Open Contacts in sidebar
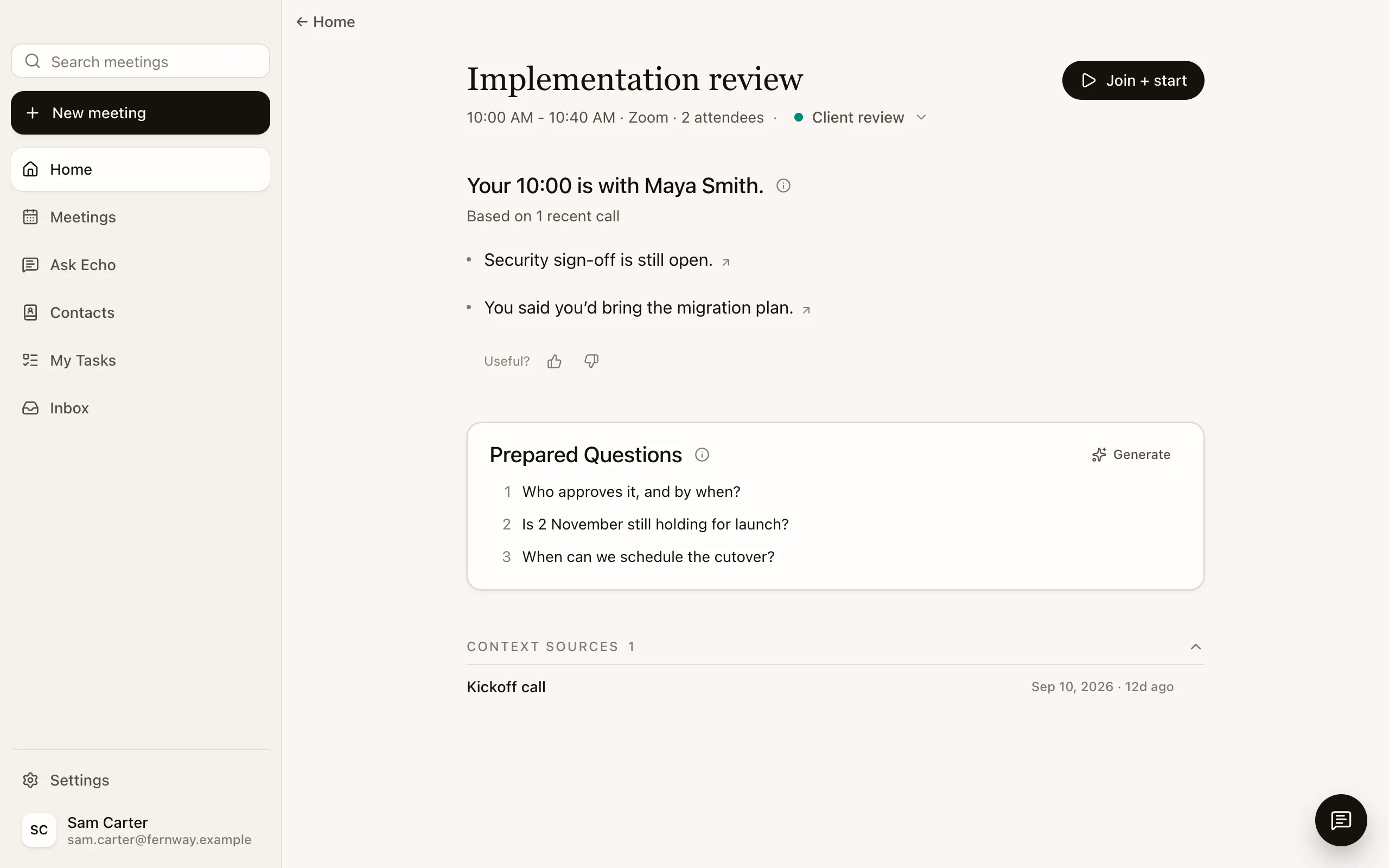Image resolution: width=1389 pixels, height=868 pixels. tap(140, 312)
